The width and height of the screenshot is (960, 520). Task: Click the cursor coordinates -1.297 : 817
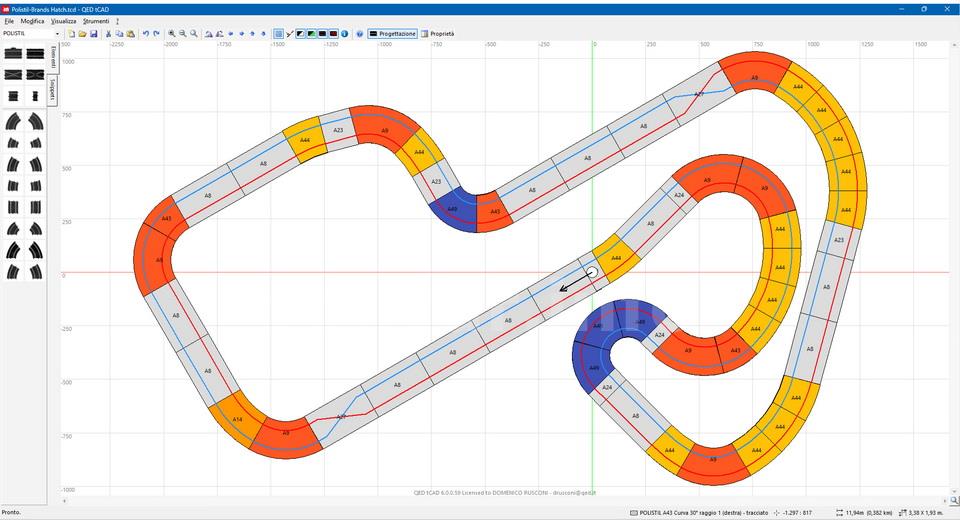pos(797,513)
